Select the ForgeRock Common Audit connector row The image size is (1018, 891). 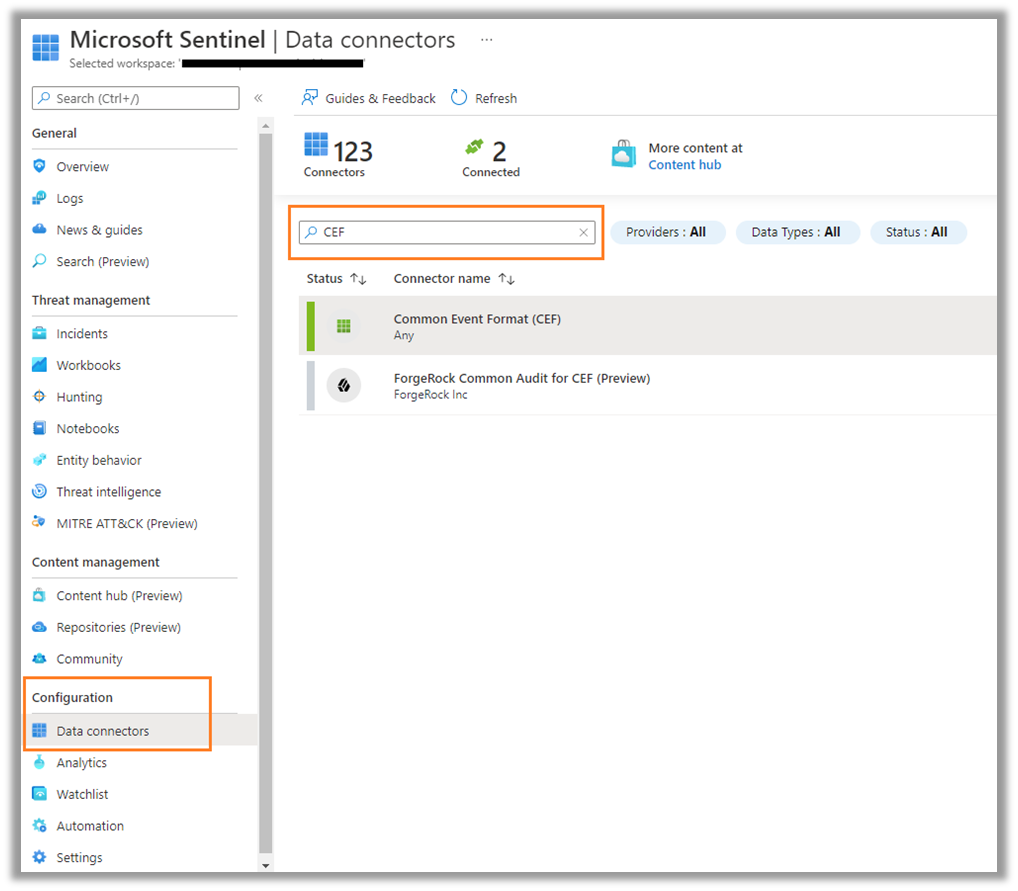click(522, 385)
